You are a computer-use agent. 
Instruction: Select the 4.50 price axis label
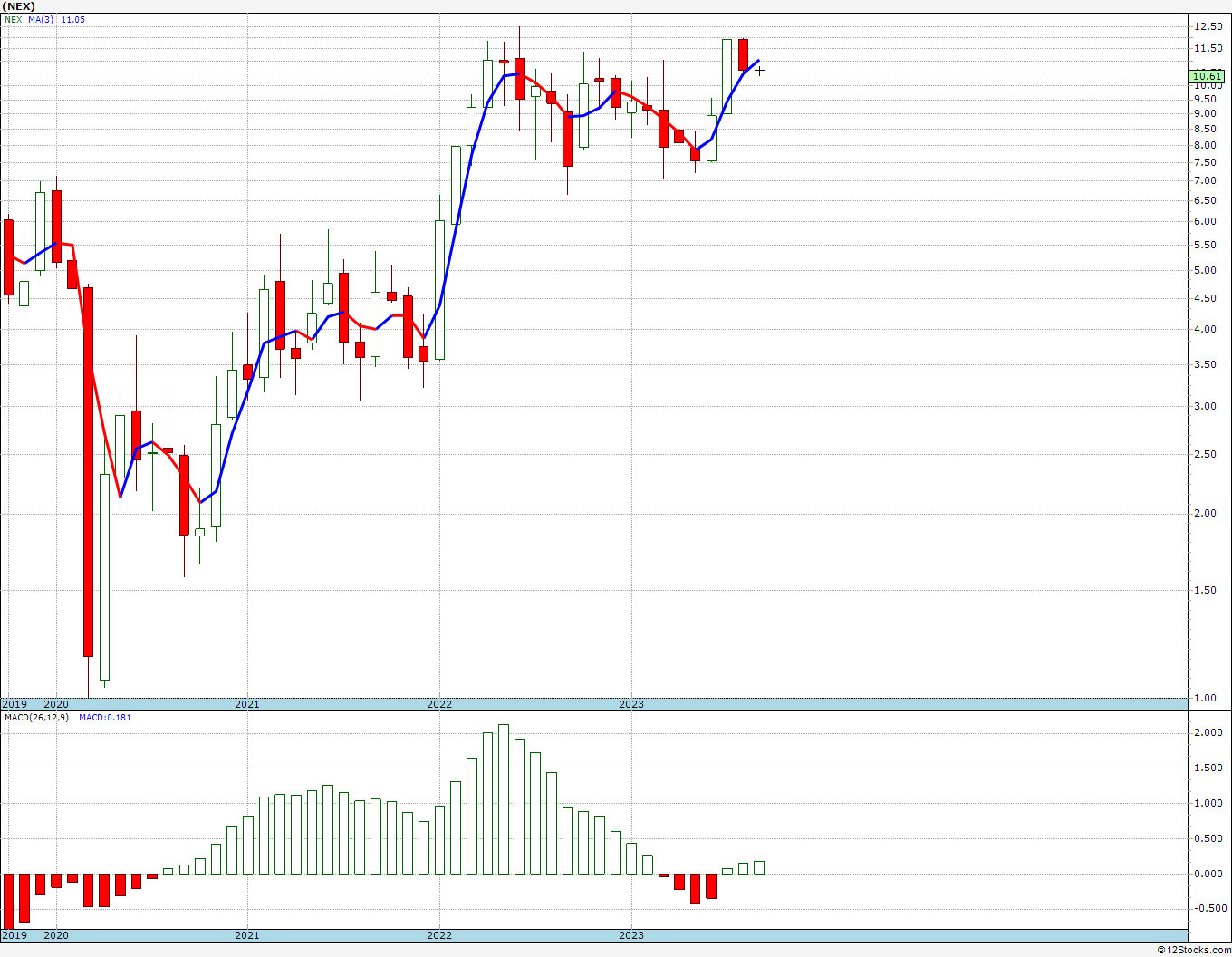1205,299
